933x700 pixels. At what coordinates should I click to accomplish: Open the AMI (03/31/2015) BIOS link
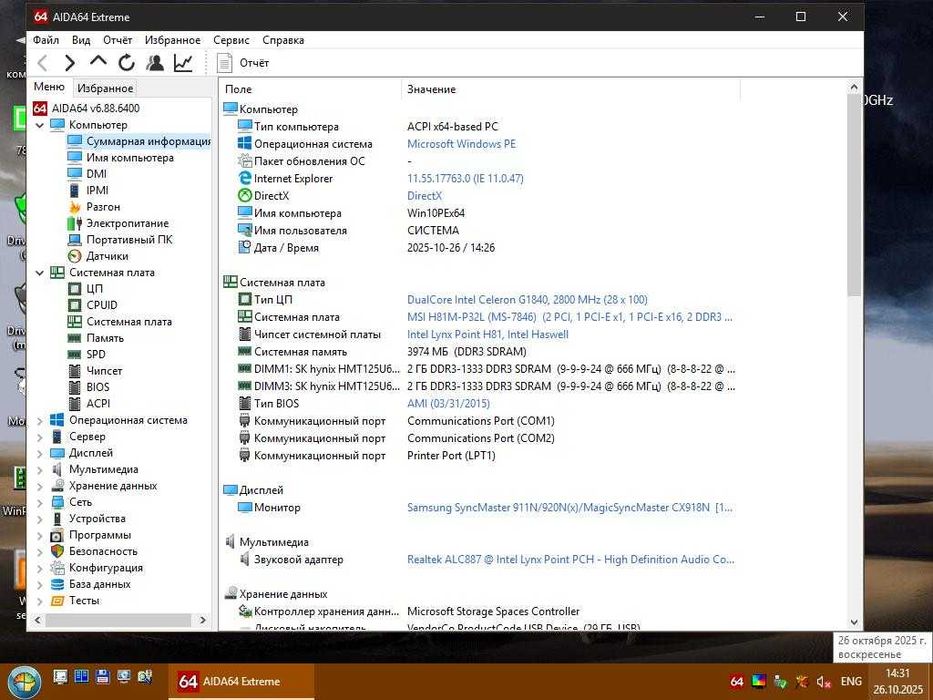tap(448, 403)
